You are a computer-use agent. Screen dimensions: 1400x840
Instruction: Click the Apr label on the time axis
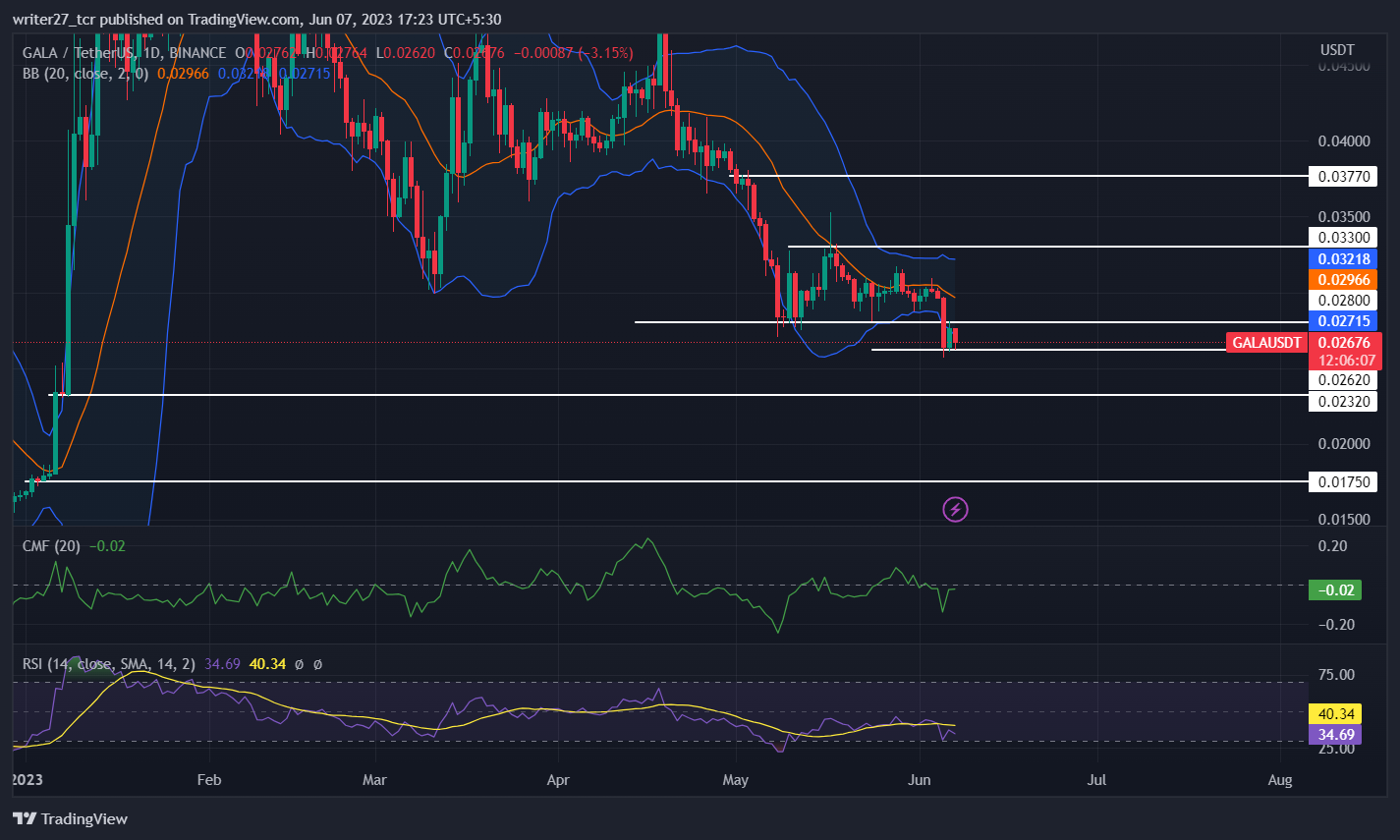click(x=558, y=780)
